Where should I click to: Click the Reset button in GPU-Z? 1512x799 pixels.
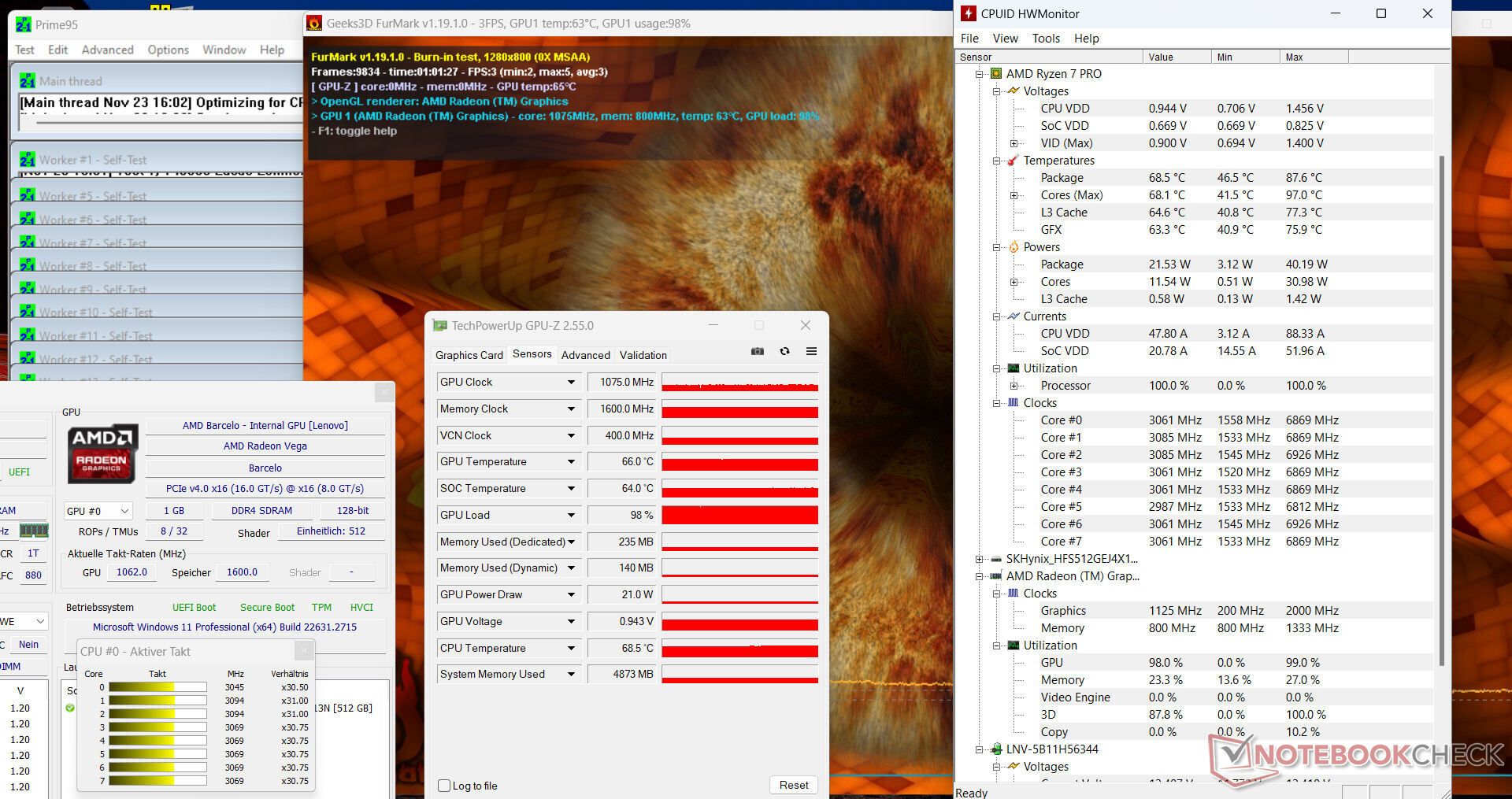pos(794,785)
